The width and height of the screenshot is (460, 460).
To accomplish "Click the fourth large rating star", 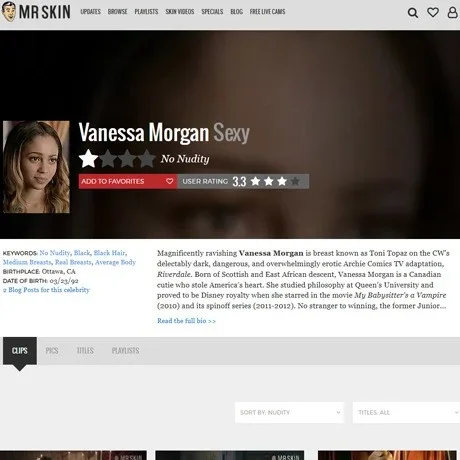I will coord(146,159).
